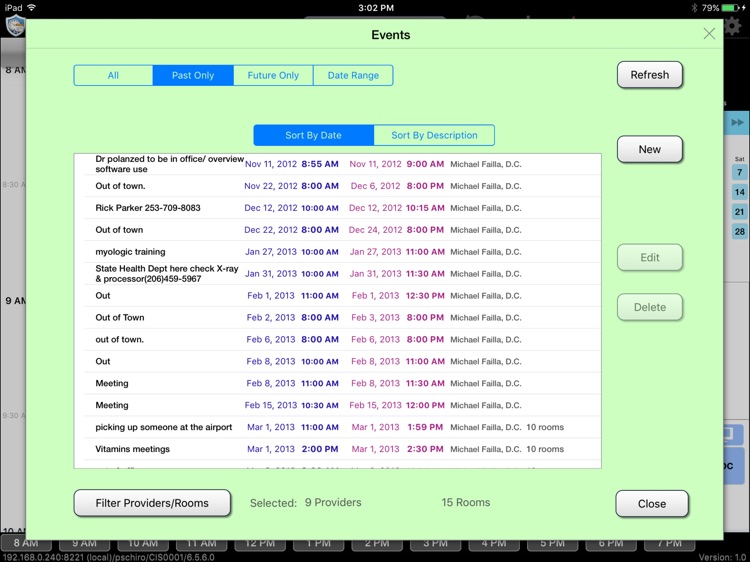750x562 pixels.
Task: Select the myologic training event
Action: [x=338, y=252]
